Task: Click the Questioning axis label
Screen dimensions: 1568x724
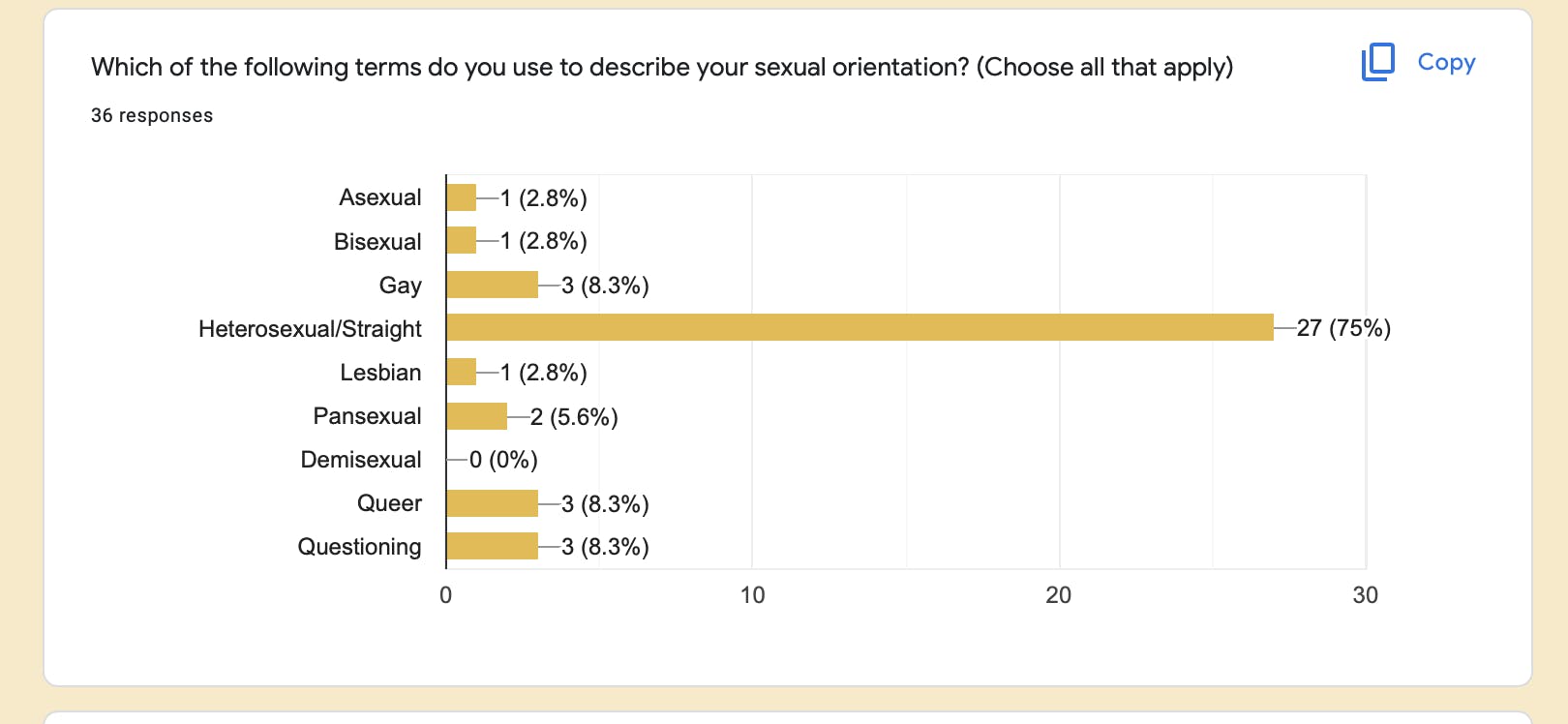Action: tap(359, 547)
